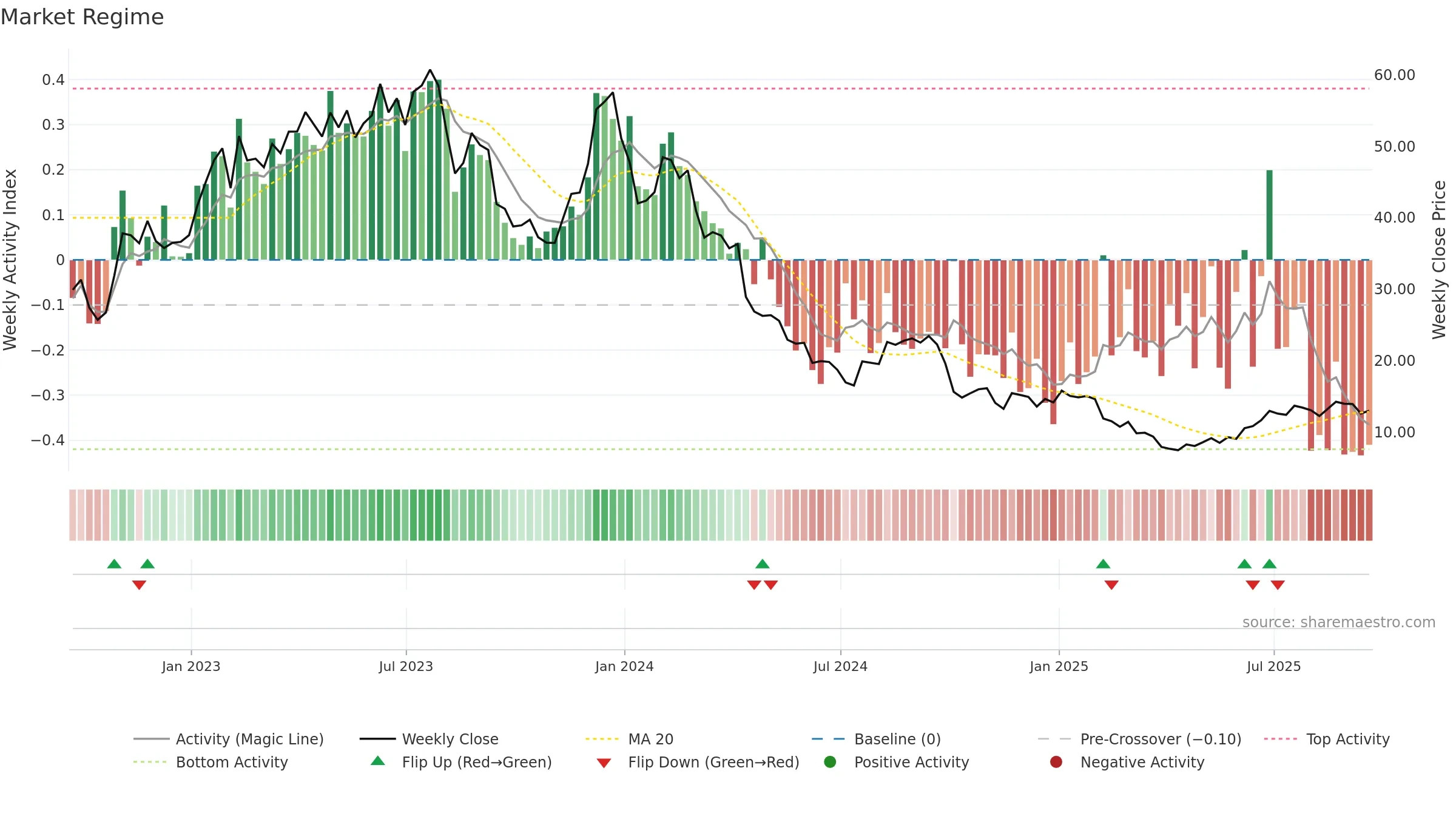Click the Jan 2024 x-axis label

(624, 666)
